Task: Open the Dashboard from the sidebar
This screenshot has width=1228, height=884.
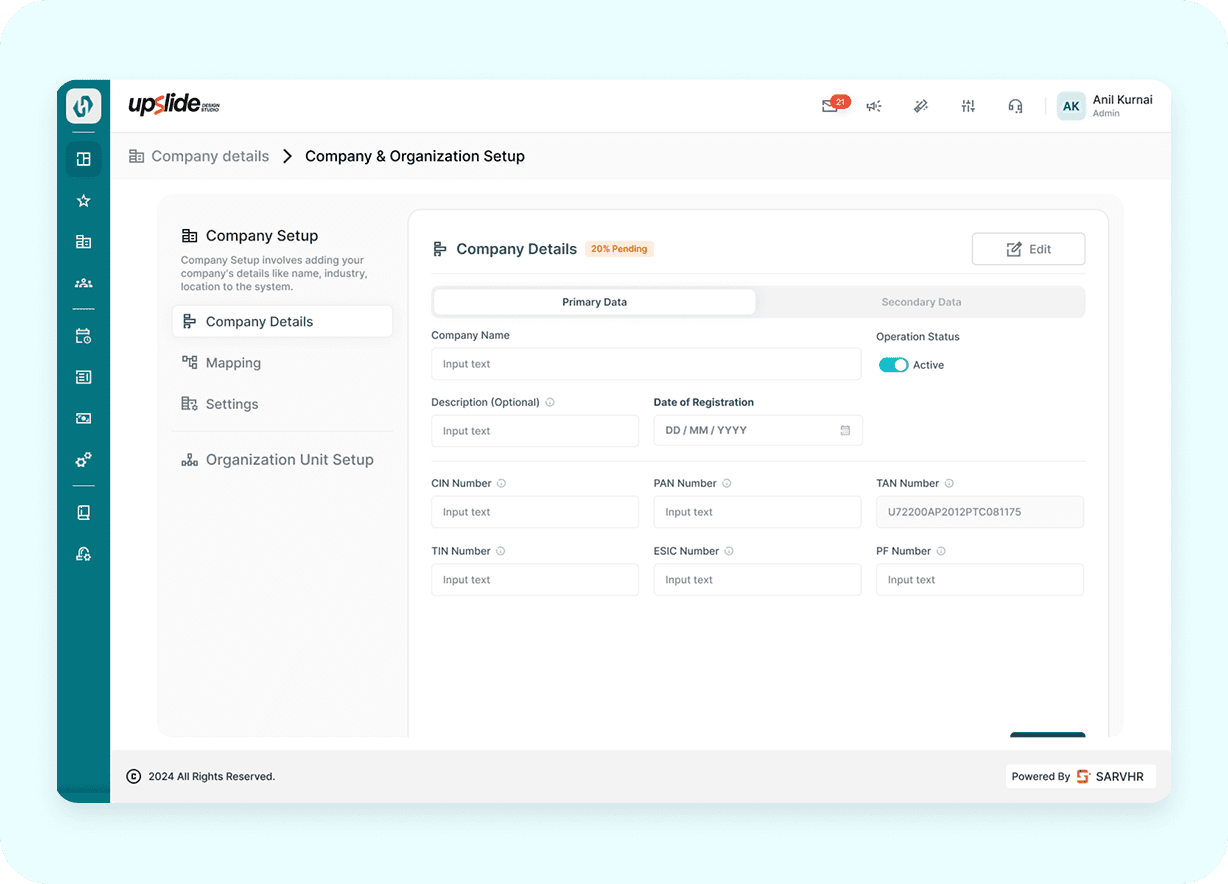Action: pos(82,158)
